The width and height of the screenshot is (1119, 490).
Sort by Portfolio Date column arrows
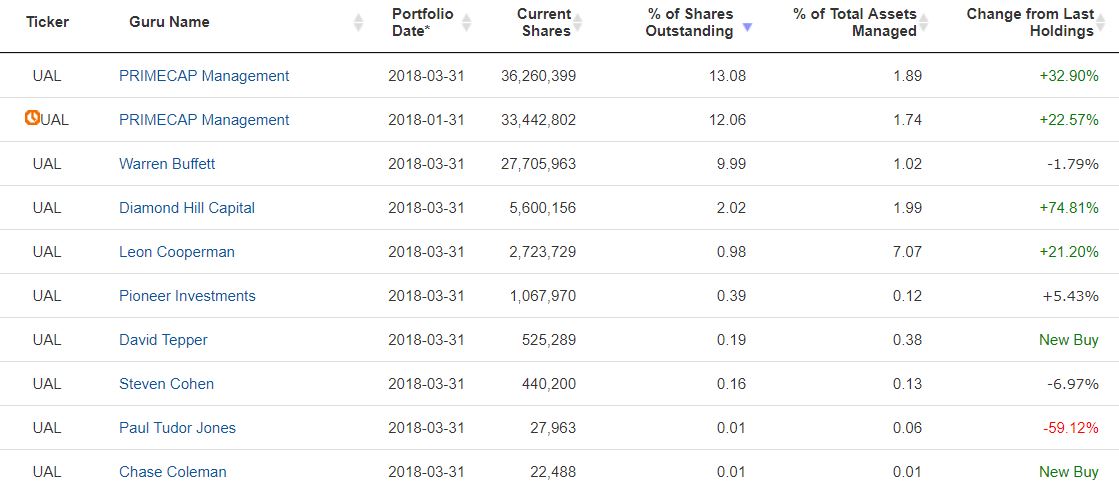point(466,23)
